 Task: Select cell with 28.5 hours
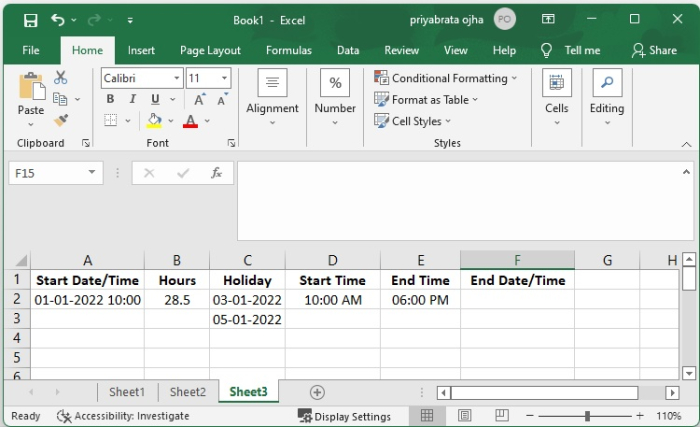click(x=177, y=300)
